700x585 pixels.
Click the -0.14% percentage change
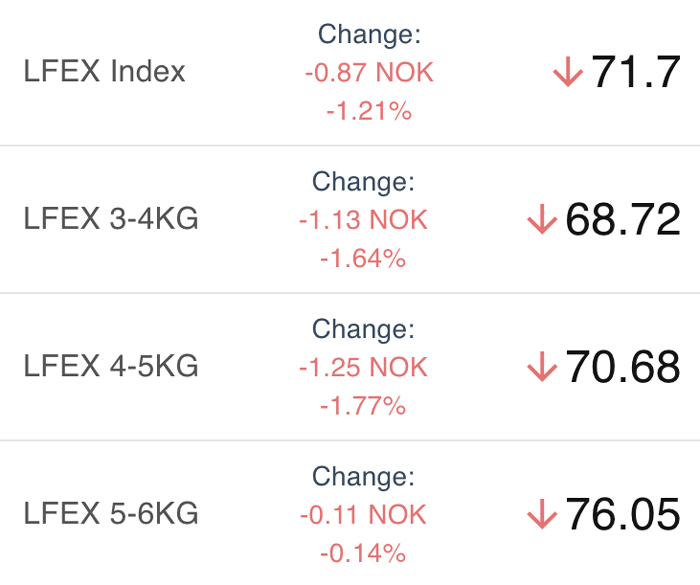coord(363,553)
